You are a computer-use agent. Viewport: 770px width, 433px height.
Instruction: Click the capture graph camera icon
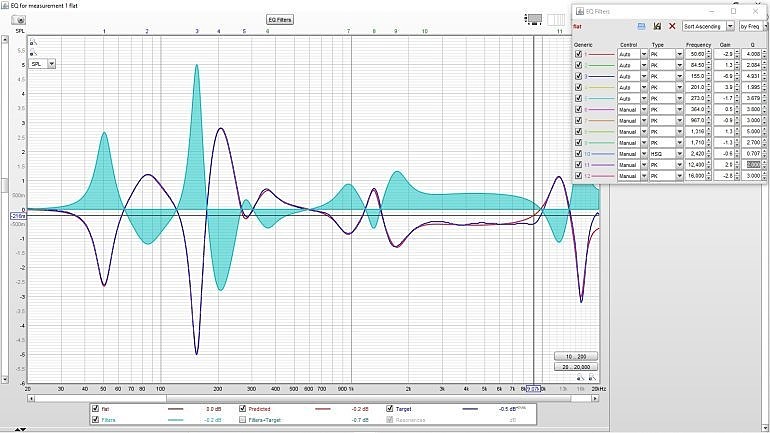click(x=19, y=20)
